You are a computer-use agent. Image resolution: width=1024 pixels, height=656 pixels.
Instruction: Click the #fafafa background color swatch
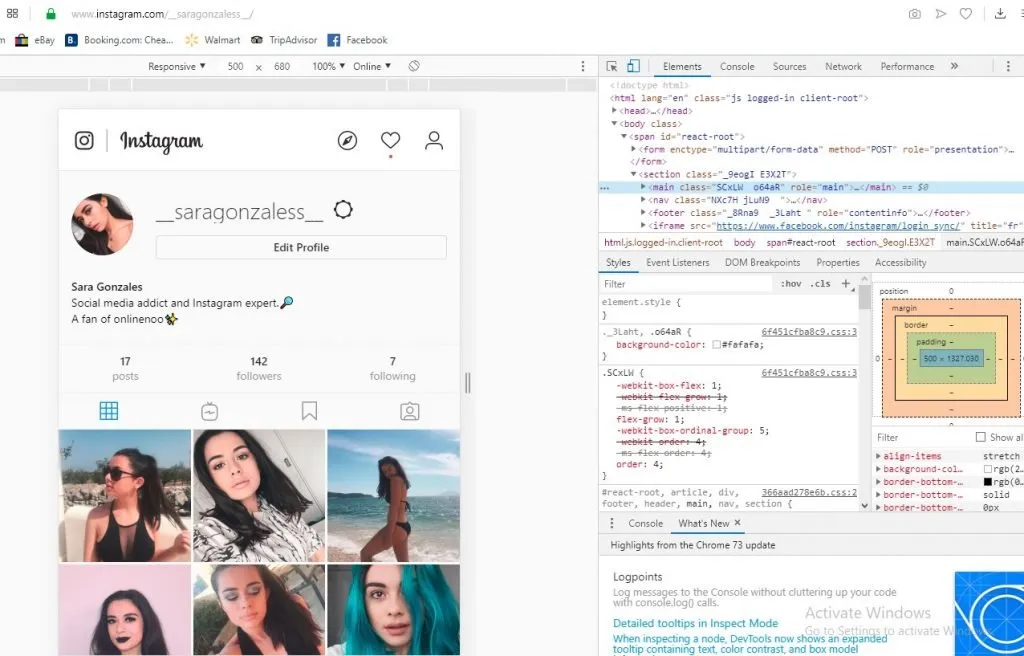click(716, 344)
